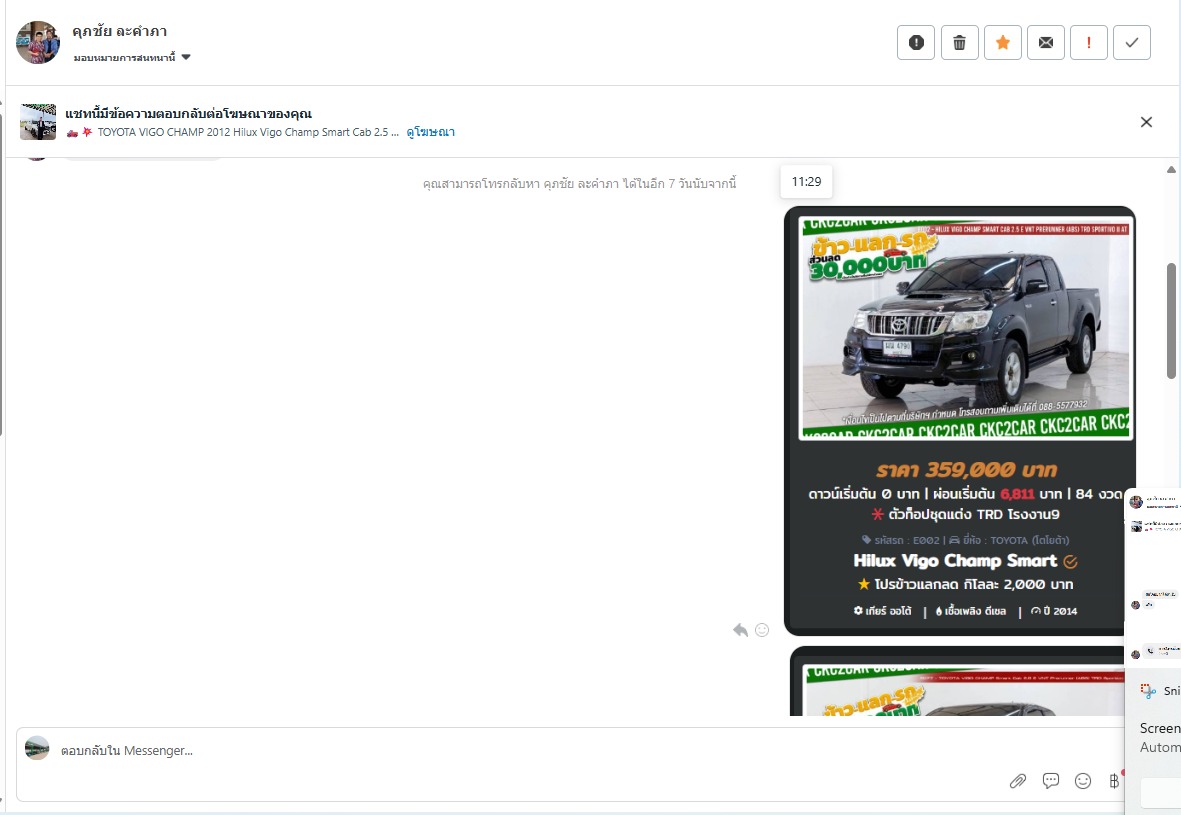Screen dimensions: 1181x815
Task: Mark conversation unread with envelope icon
Action: (x=1045, y=42)
